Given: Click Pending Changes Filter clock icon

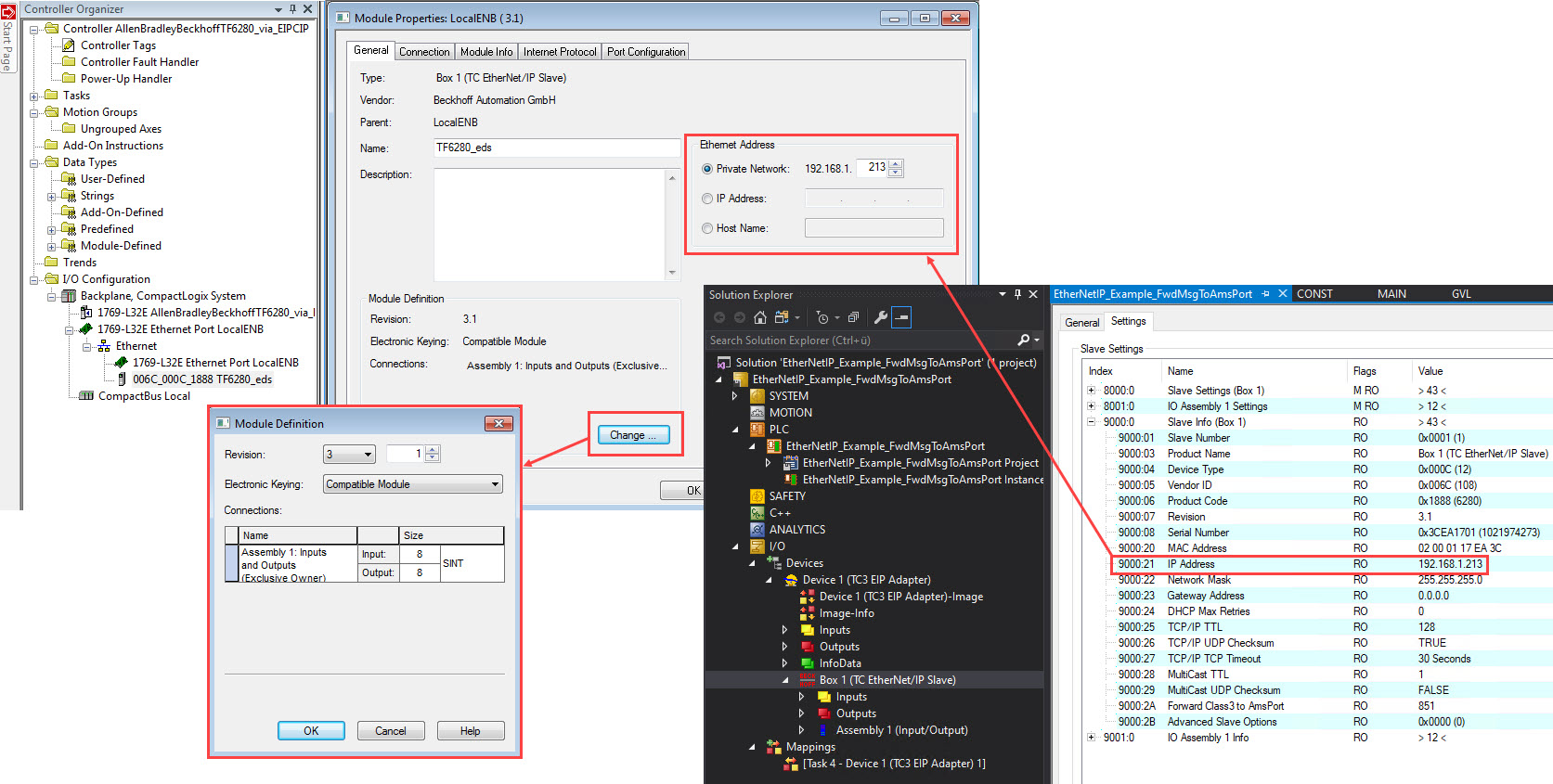Looking at the screenshot, I should pyautogui.click(x=822, y=317).
